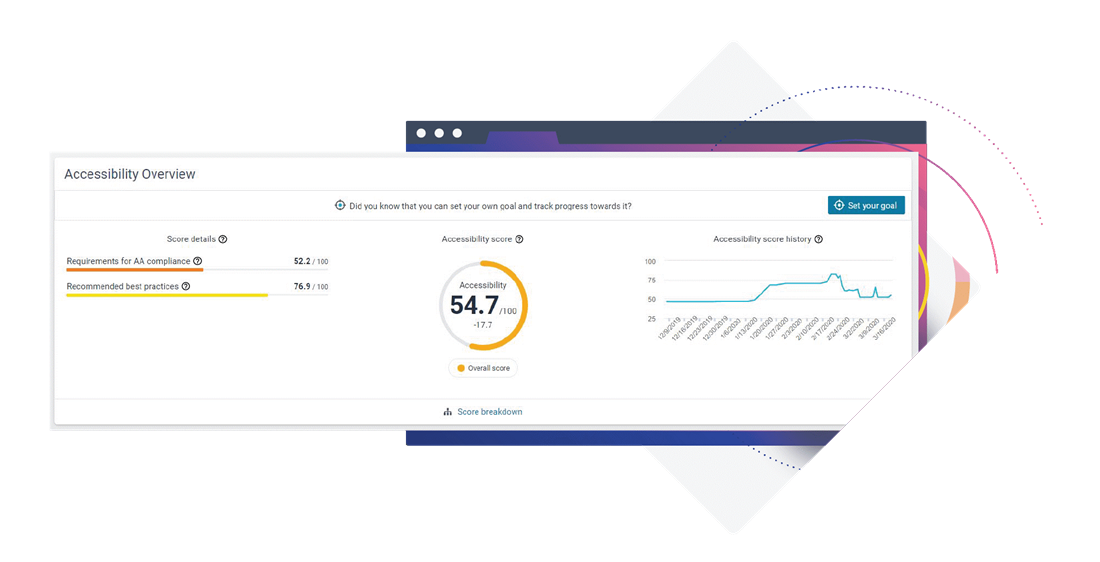Click the help icon beside Score details

point(223,239)
